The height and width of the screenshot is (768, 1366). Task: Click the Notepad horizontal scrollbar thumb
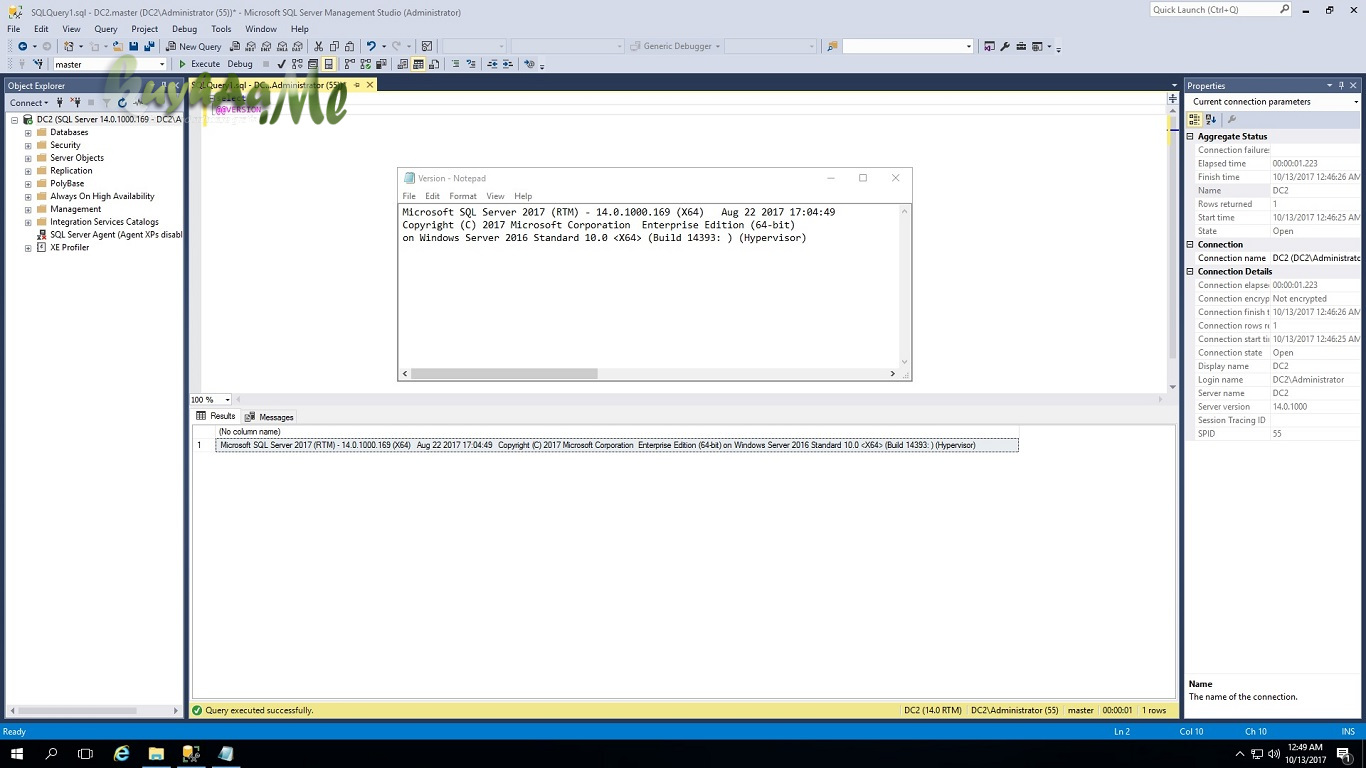[x=504, y=374]
